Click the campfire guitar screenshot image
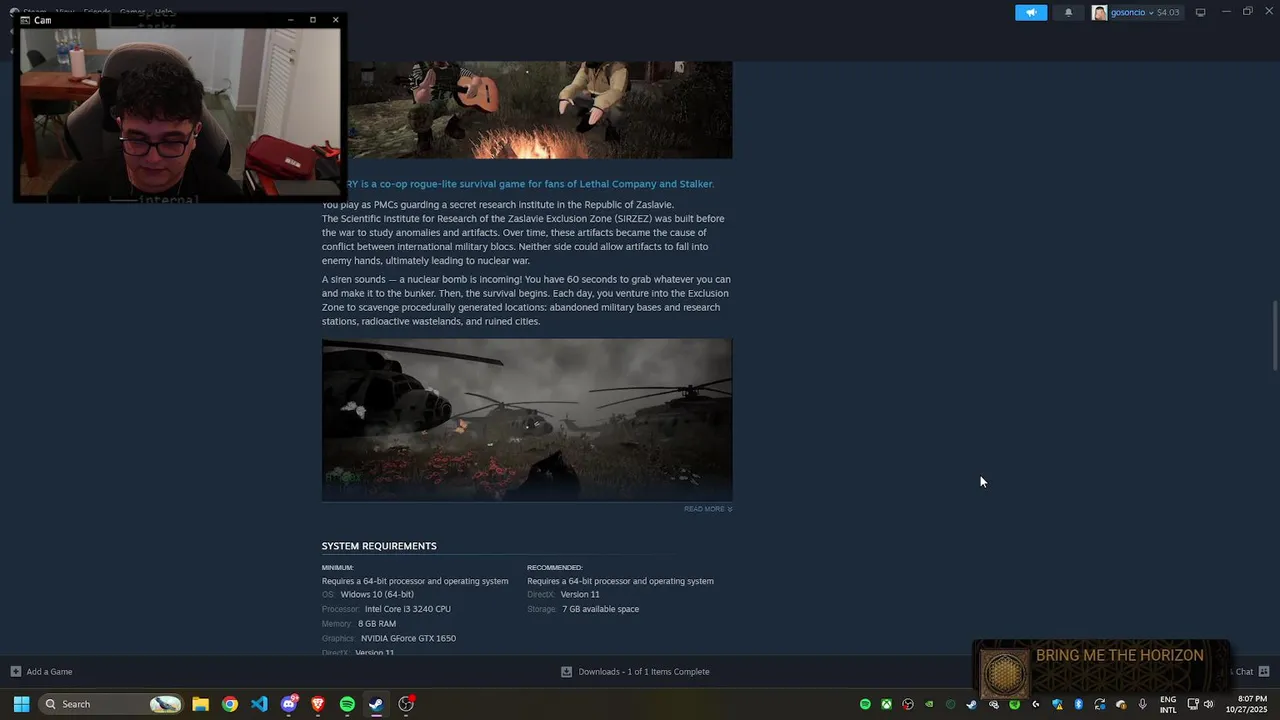 (540, 110)
